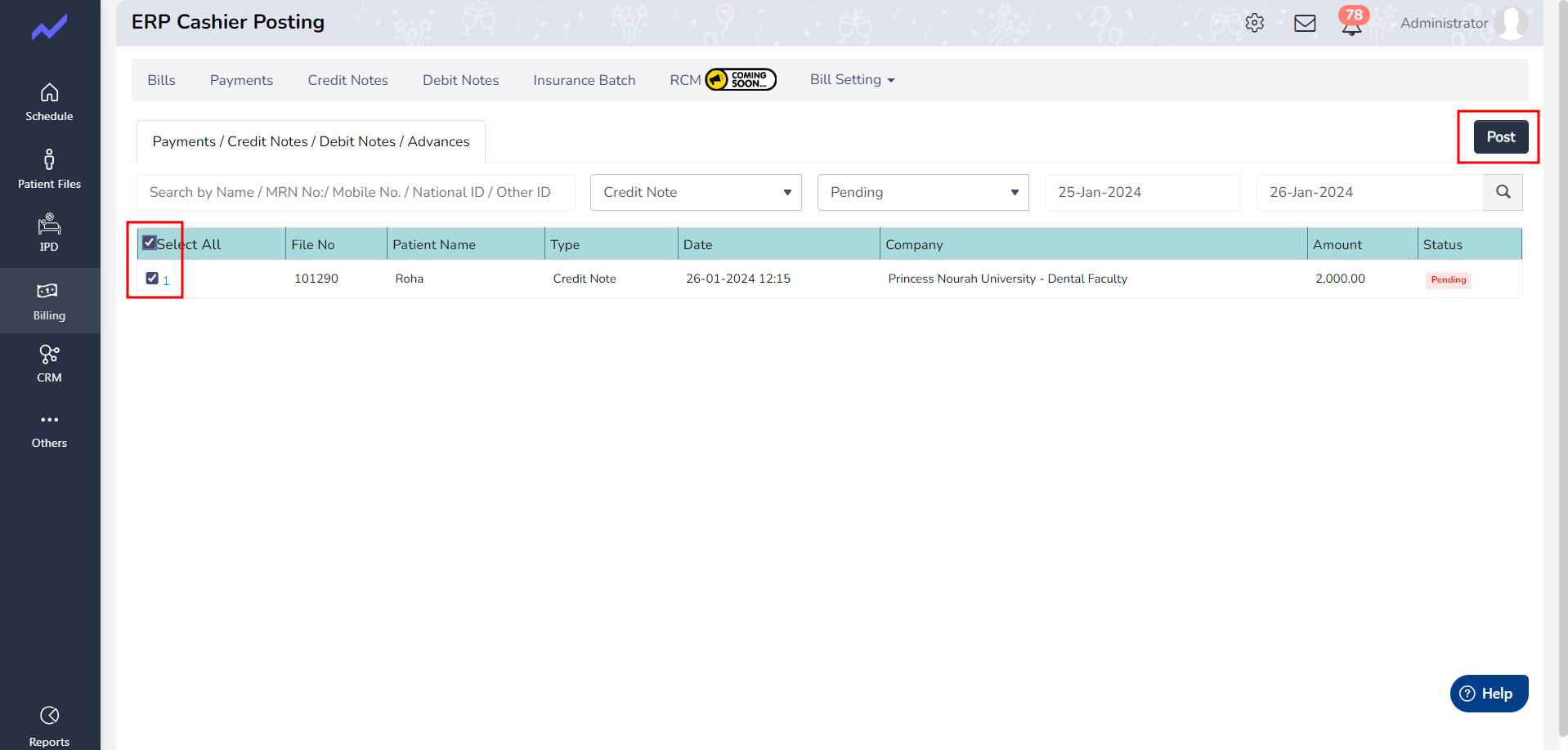
Task: Open Patient Files from the sidebar
Action: point(49,169)
